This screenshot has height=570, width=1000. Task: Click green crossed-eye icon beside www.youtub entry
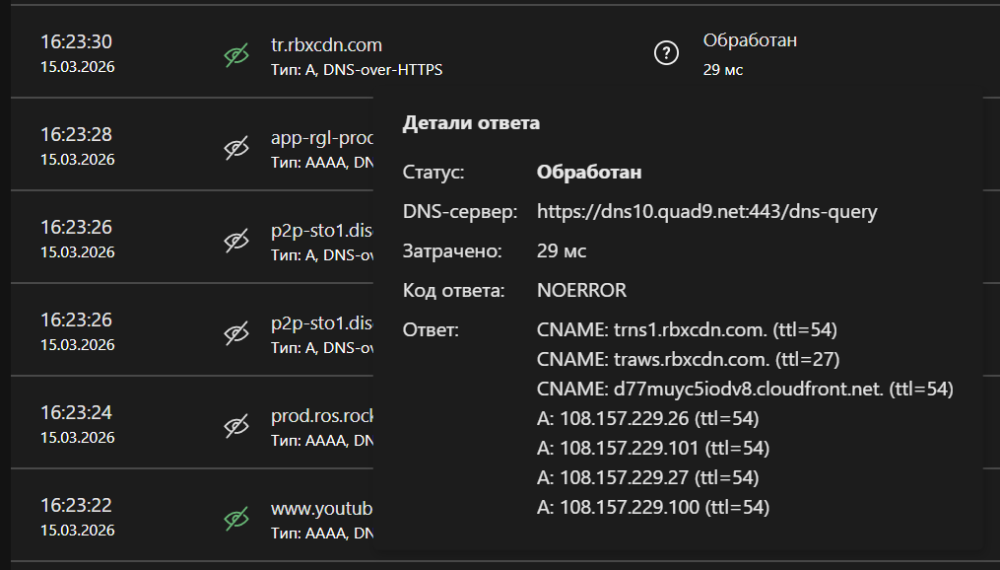(236, 518)
